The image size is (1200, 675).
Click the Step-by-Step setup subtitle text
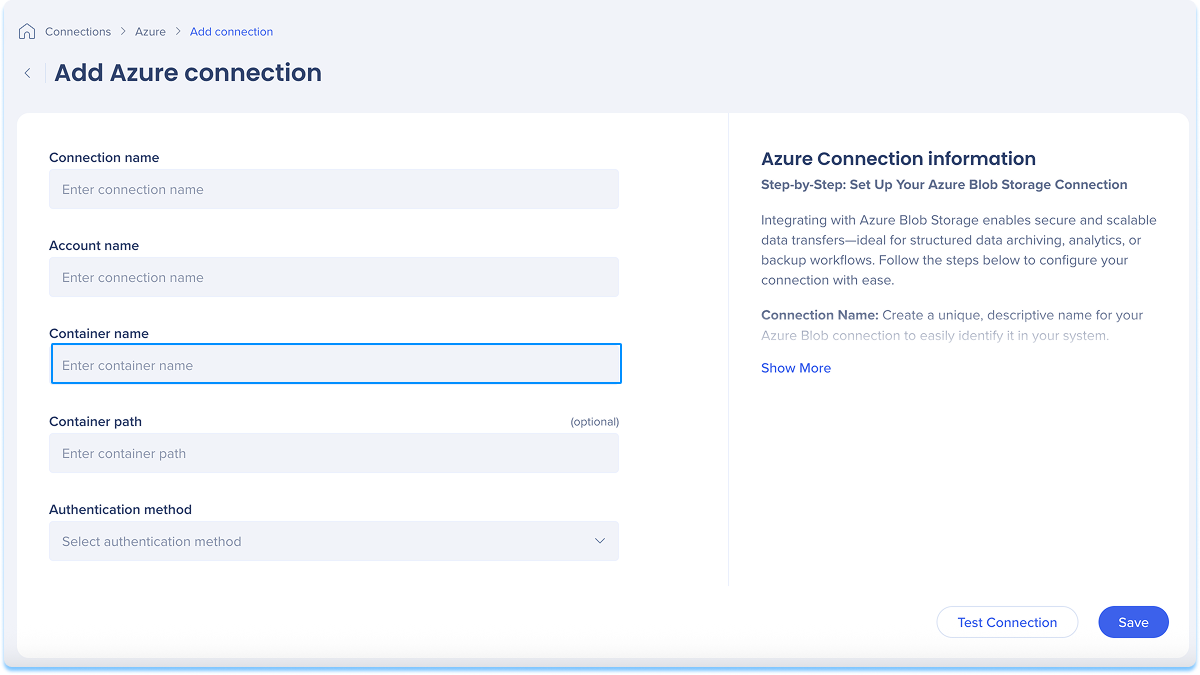(x=944, y=185)
